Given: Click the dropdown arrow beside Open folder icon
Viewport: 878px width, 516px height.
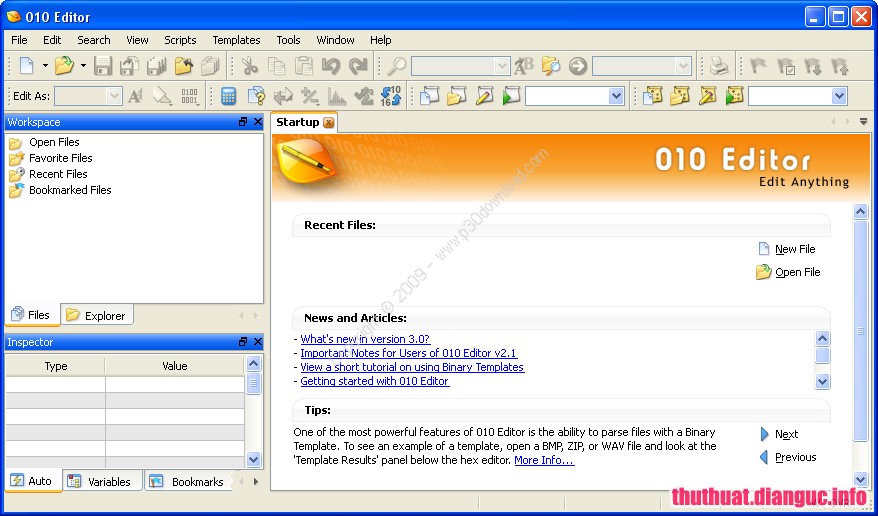Looking at the screenshot, I should 83,66.
